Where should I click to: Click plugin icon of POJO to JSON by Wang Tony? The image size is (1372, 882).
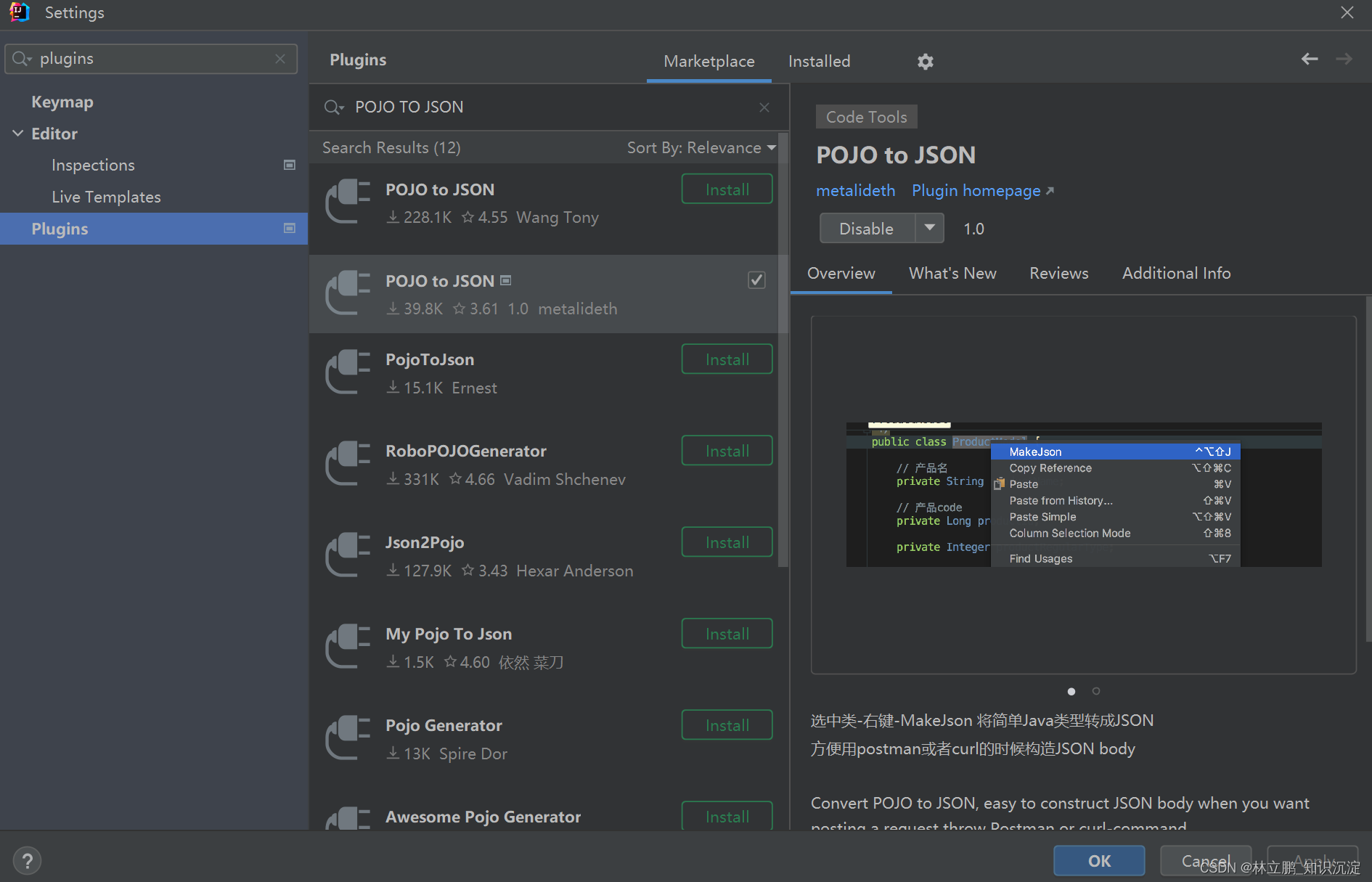click(x=348, y=202)
